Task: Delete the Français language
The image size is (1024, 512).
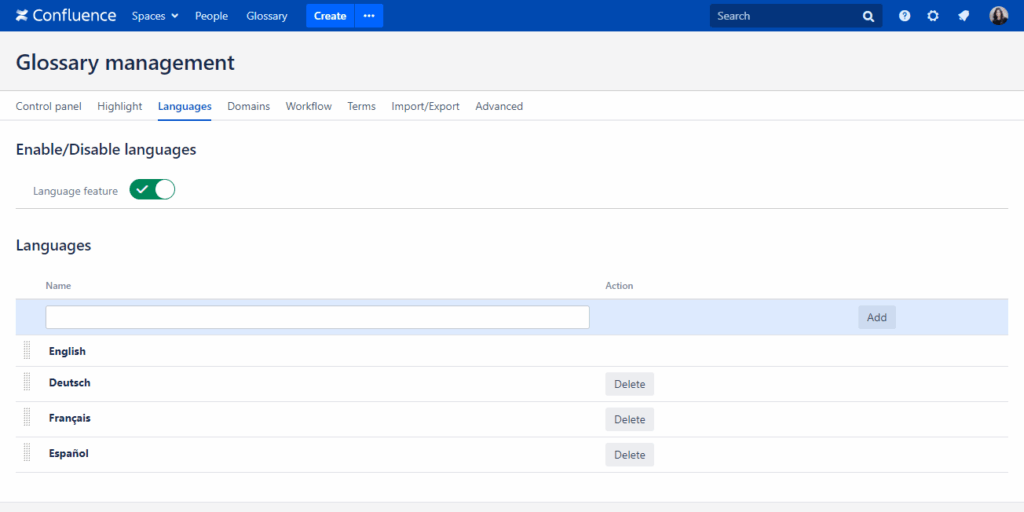Action: click(629, 419)
